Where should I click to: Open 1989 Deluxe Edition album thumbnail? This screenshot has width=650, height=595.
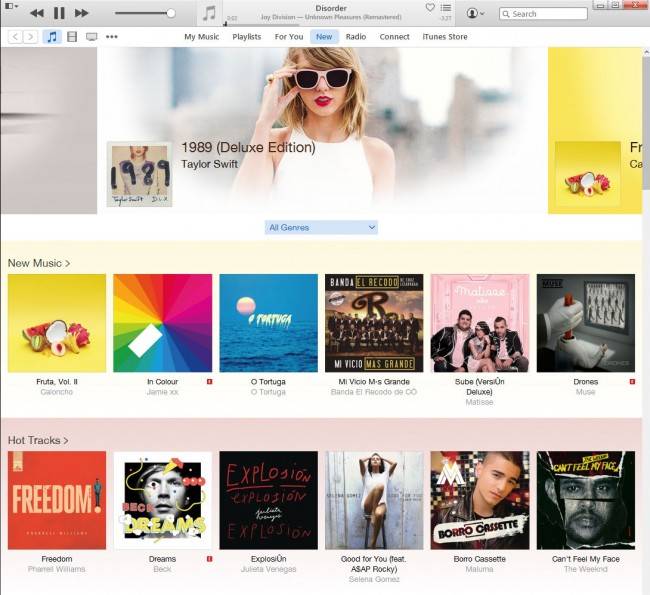[139, 174]
